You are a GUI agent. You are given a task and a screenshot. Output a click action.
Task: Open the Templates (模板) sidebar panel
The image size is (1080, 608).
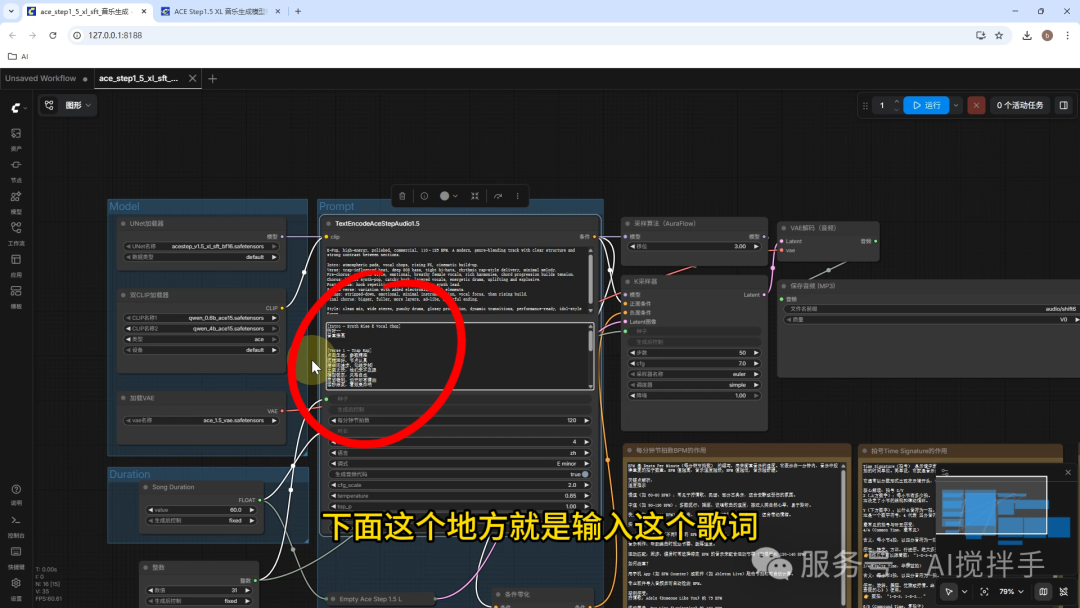[x=16, y=296]
